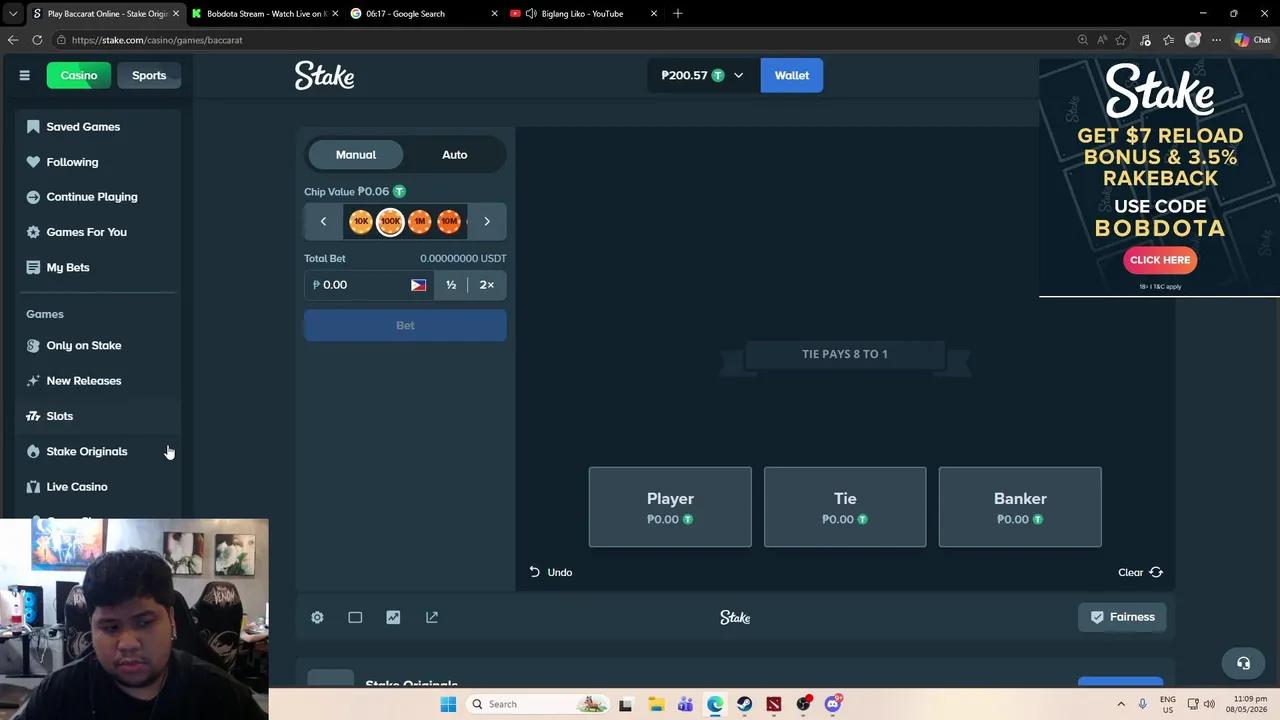Open Discord from the taskbar

[x=833, y=704]
